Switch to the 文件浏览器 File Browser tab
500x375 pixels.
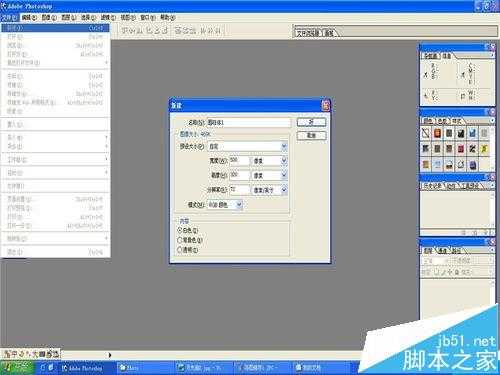coord(308,33)
